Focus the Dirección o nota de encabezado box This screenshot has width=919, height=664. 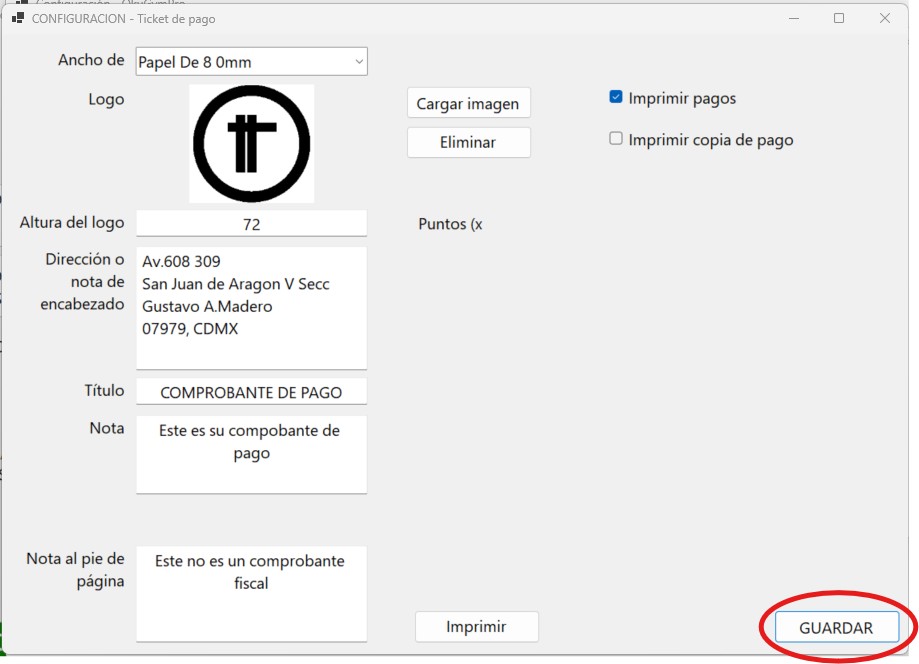251,307
